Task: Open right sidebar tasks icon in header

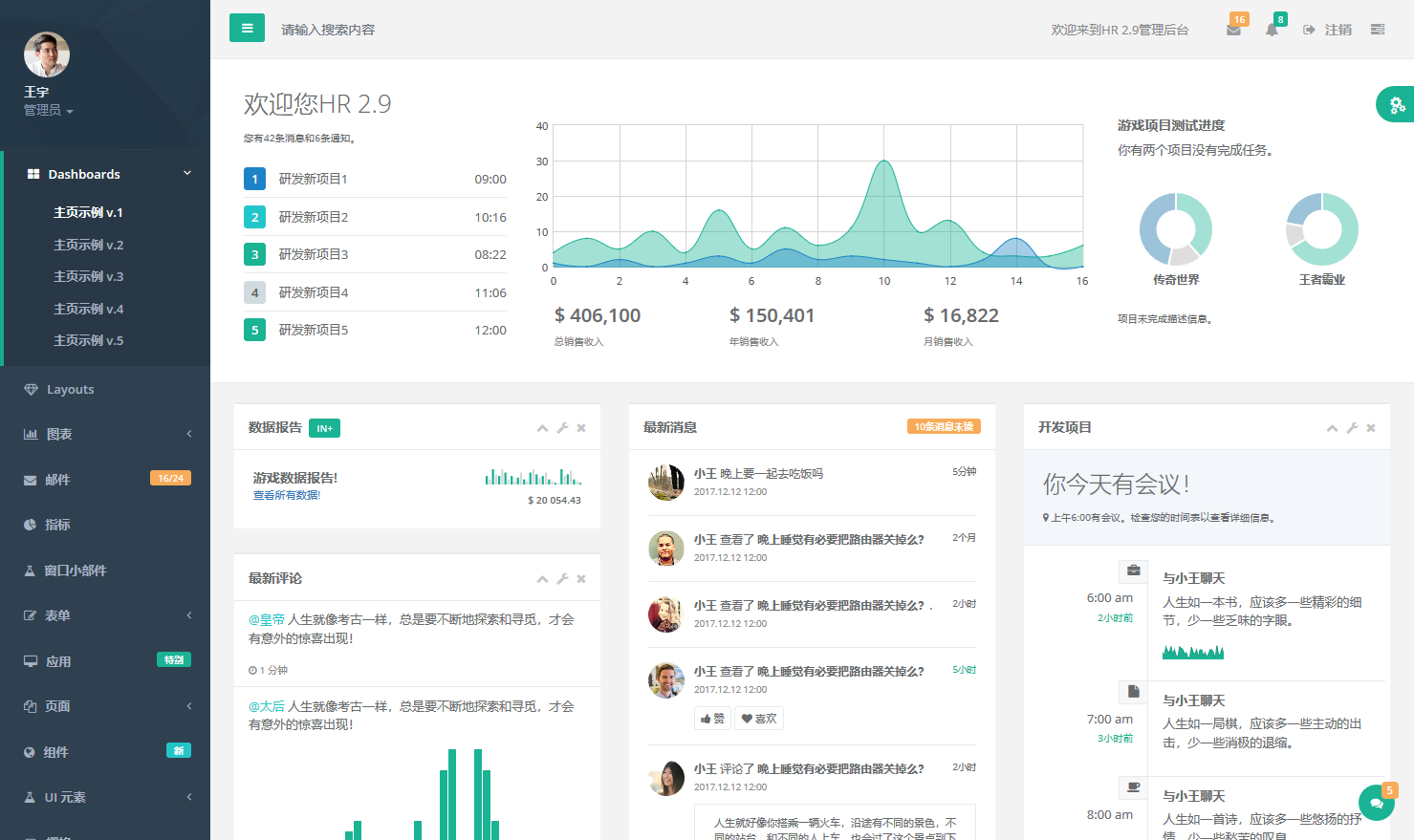Action: (1378, 30)
